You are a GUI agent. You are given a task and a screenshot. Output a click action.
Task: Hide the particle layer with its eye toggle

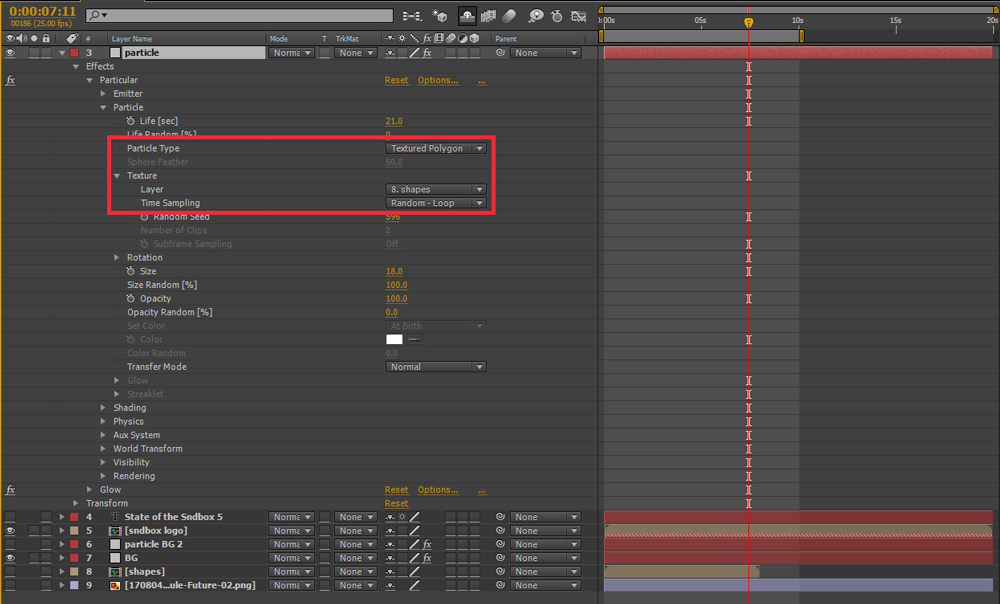(10, 53)
